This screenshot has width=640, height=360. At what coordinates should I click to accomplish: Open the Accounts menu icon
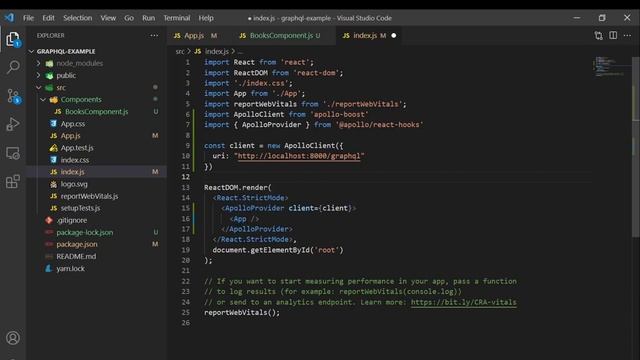[13, 338]
